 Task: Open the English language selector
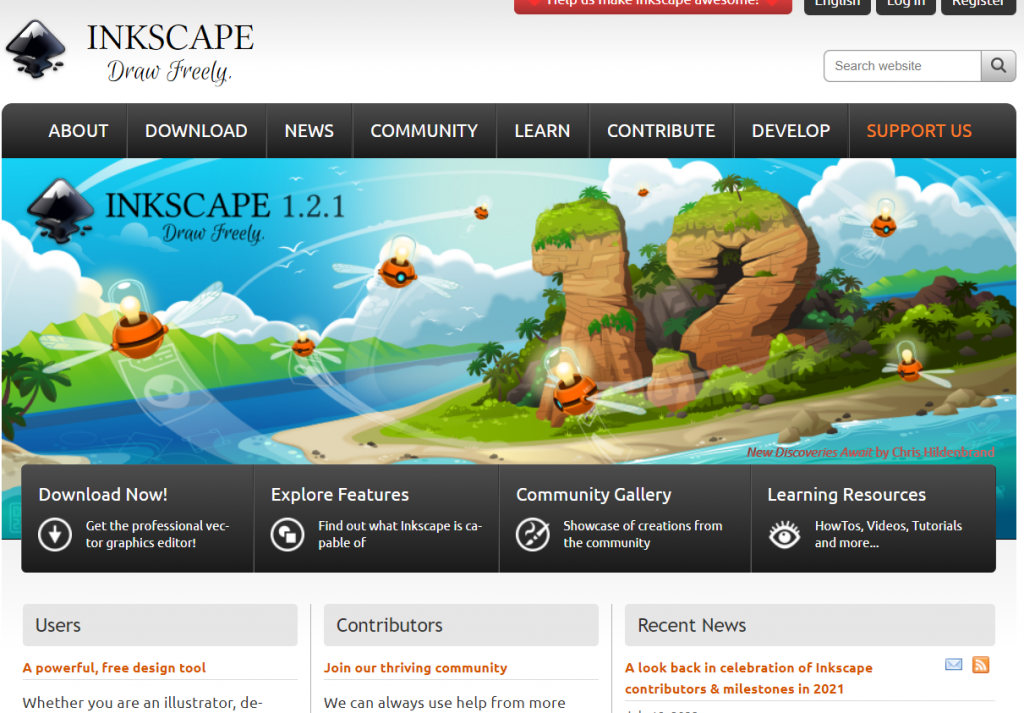837,6
